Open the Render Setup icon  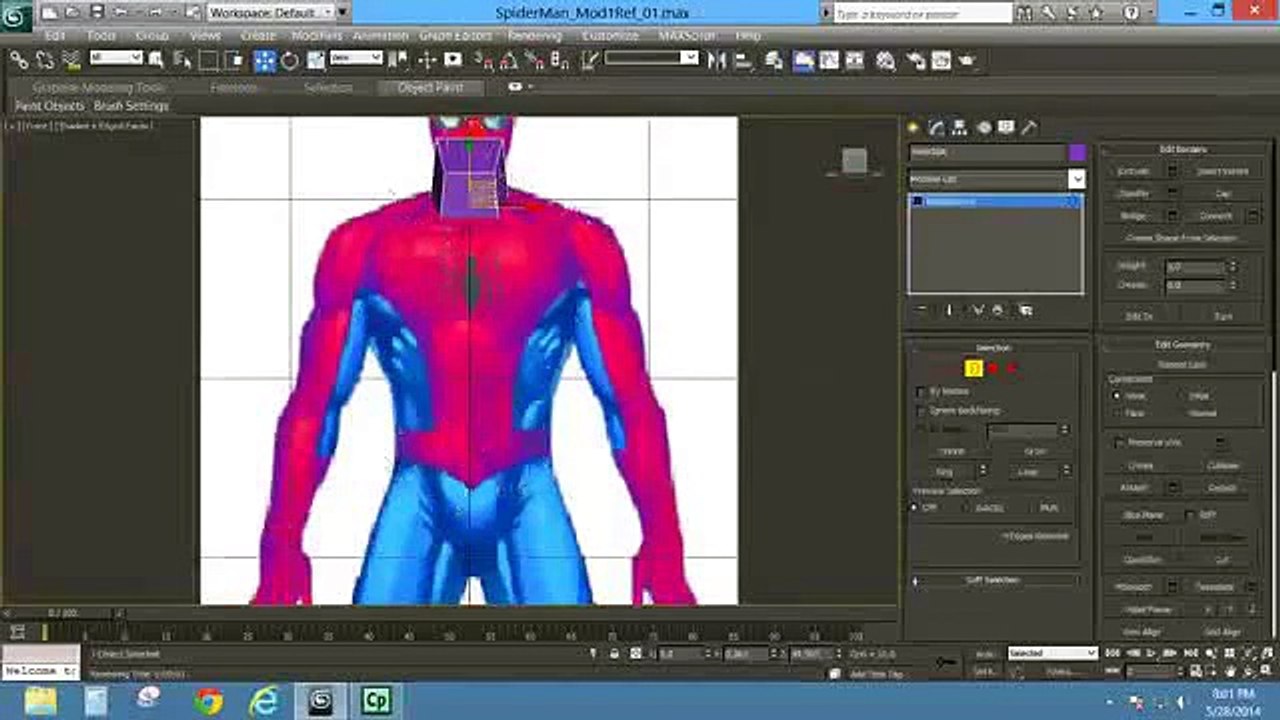pyautogui.click(x=916, y=60)
